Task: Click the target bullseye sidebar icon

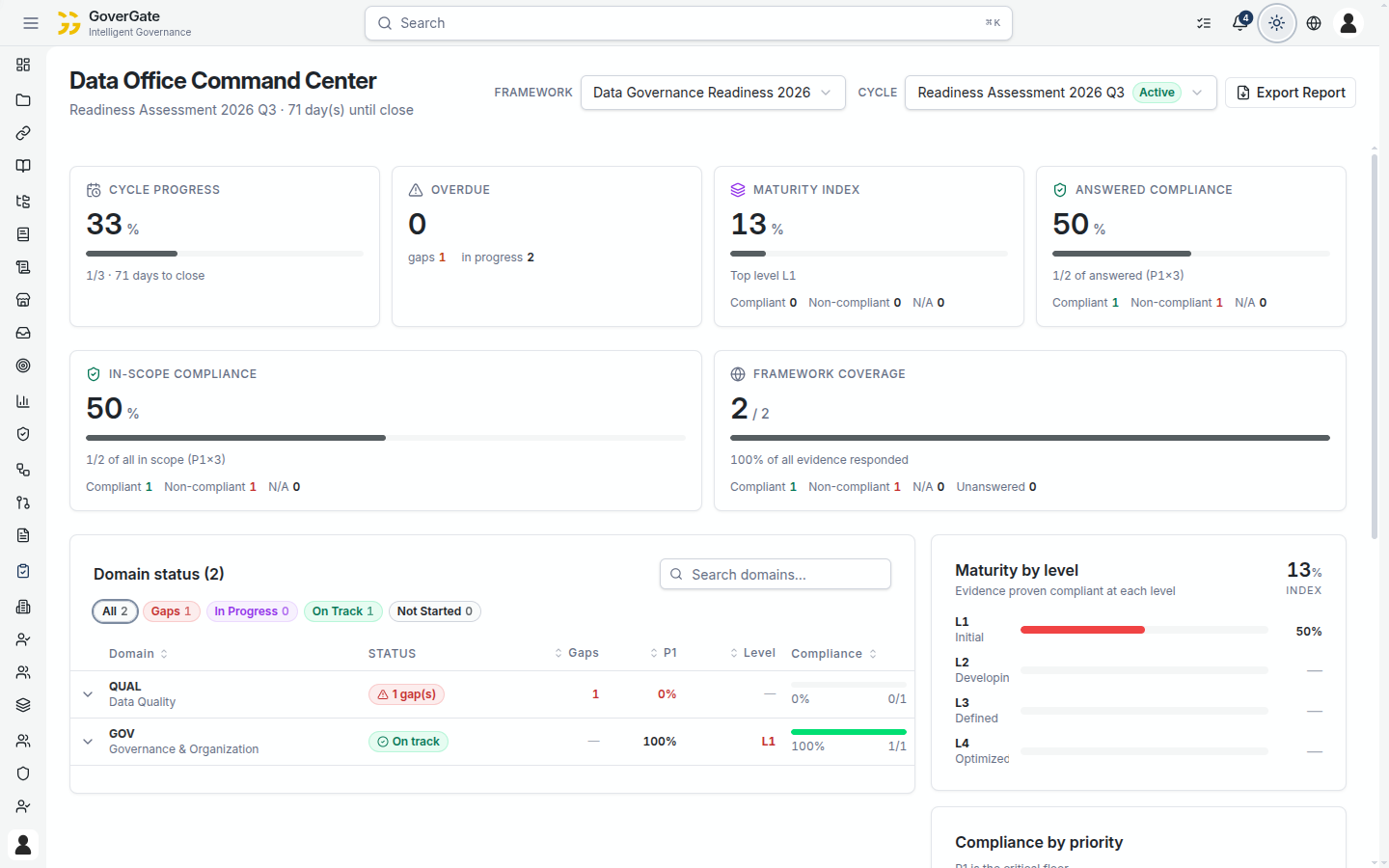Action: [23, 366]
